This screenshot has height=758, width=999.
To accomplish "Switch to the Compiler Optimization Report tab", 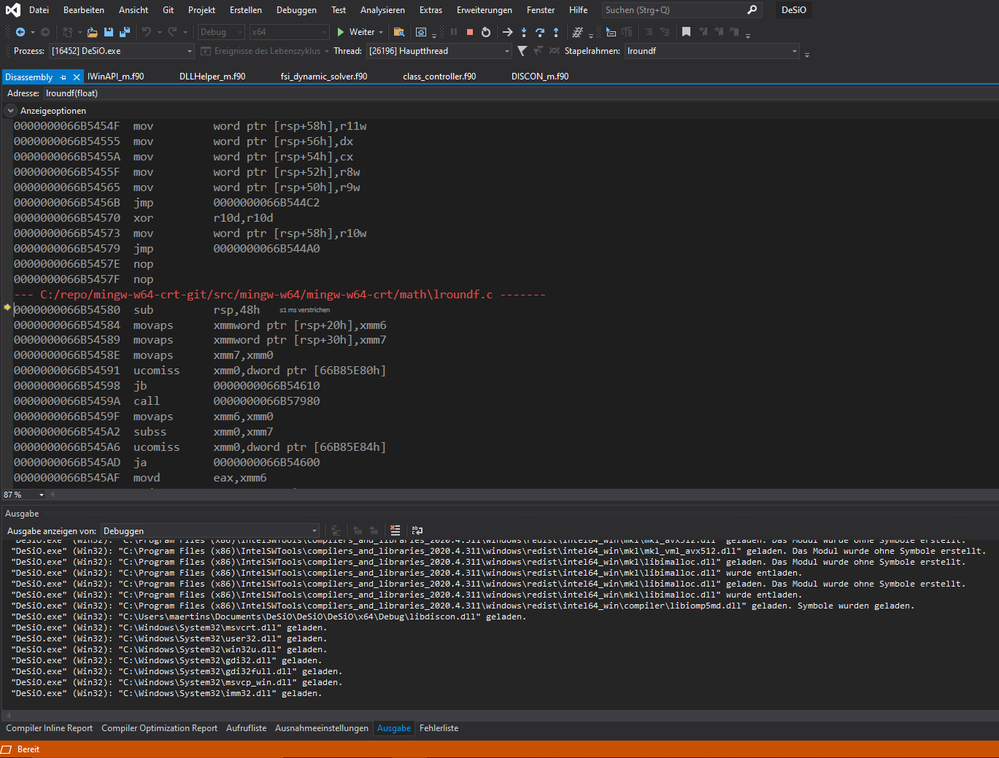I will pyautogui.click(x=159, y=728).
